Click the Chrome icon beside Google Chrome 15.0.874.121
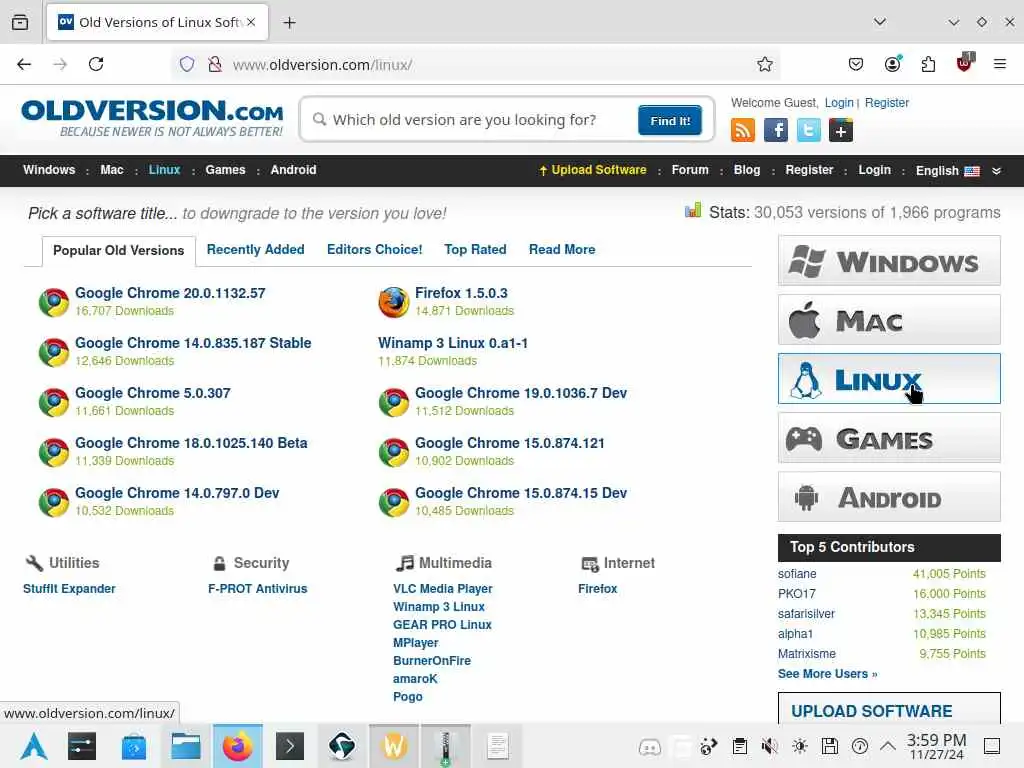 coord(394,452)
